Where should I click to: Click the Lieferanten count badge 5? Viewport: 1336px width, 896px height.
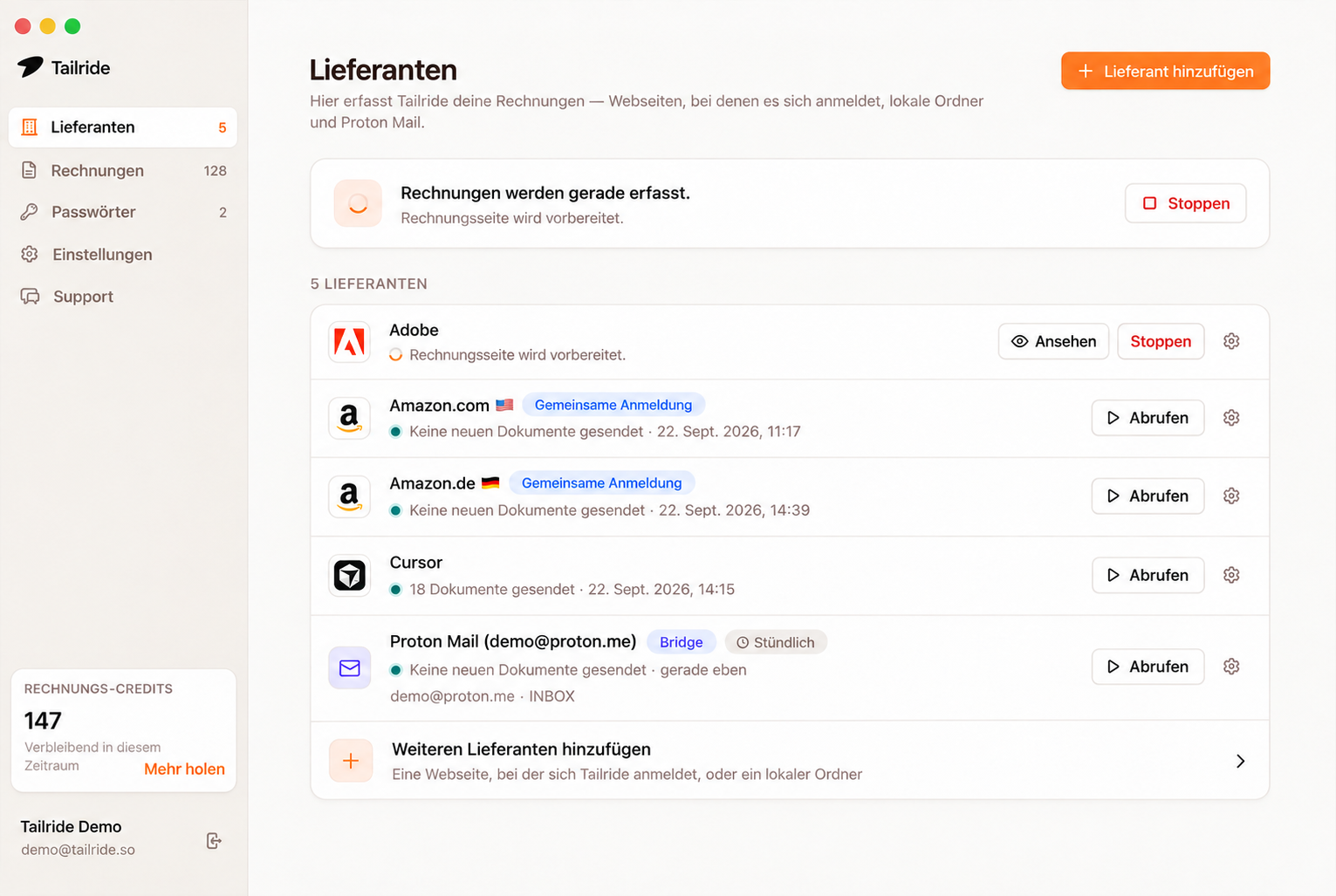coord(223,128)
